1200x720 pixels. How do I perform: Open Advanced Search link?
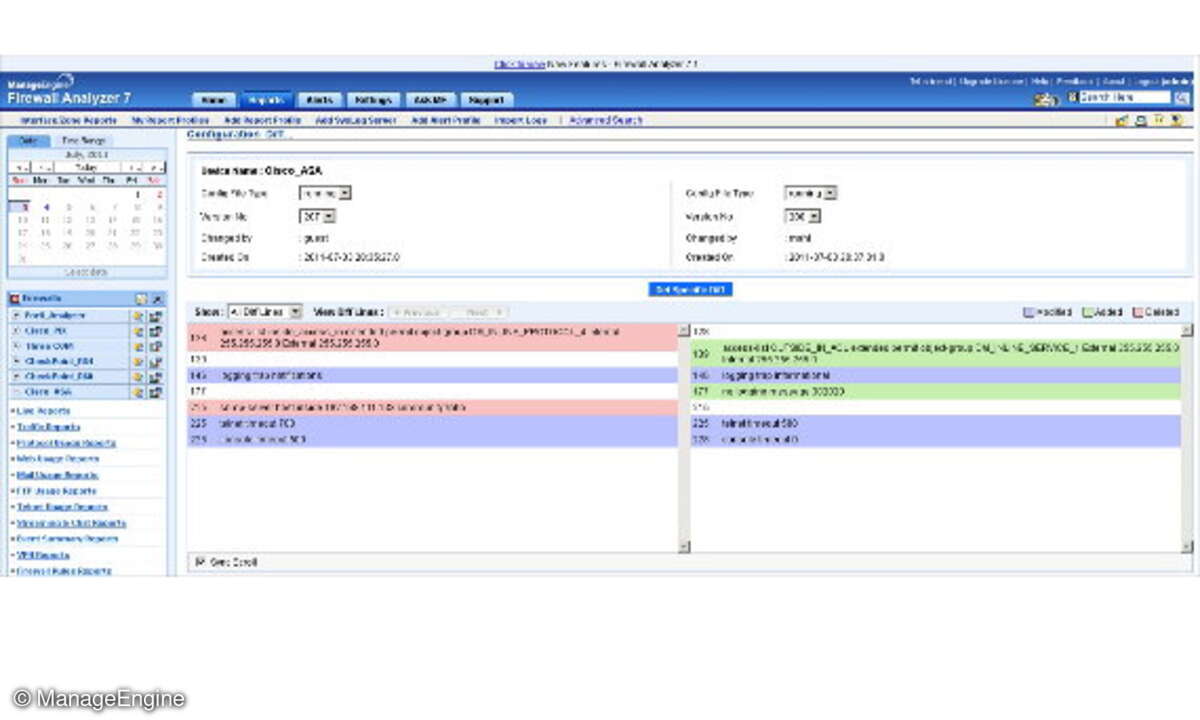coord(606,120)
